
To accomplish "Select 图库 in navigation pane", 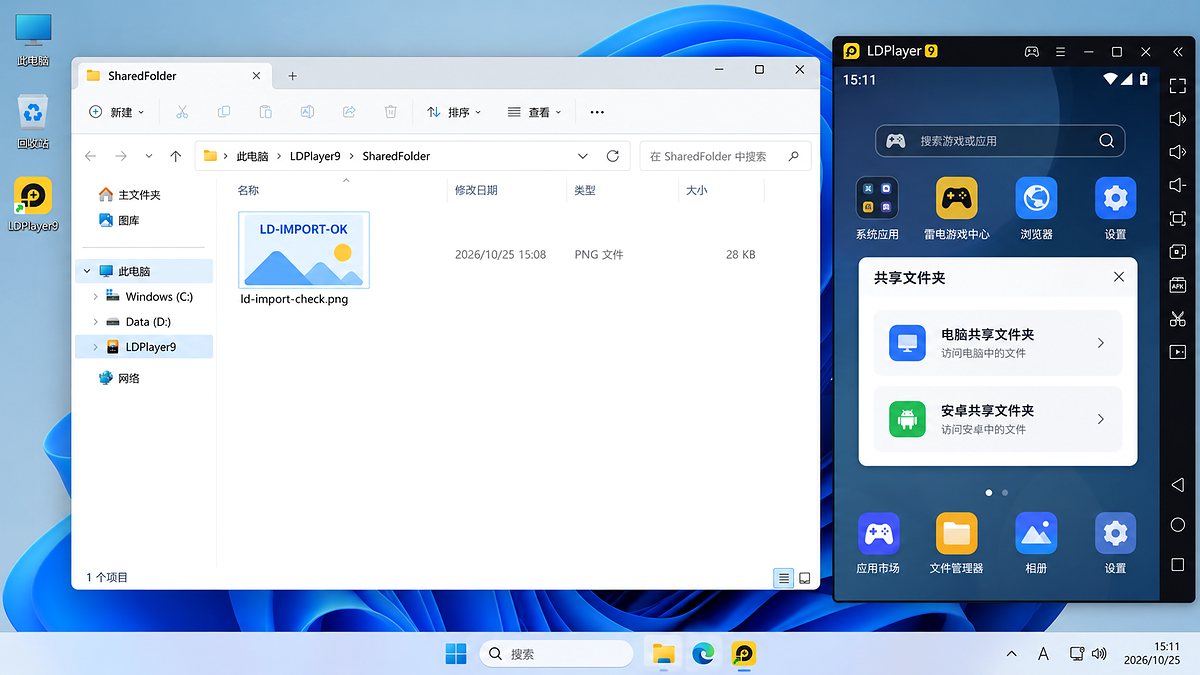I will click(x=119, y=220).
